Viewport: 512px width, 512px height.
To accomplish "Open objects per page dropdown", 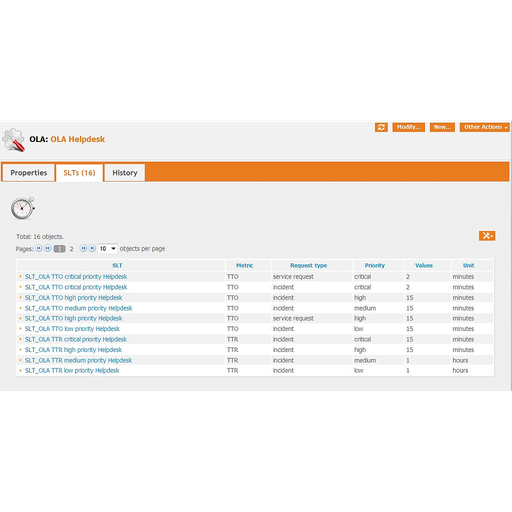I will click(107, 249).
